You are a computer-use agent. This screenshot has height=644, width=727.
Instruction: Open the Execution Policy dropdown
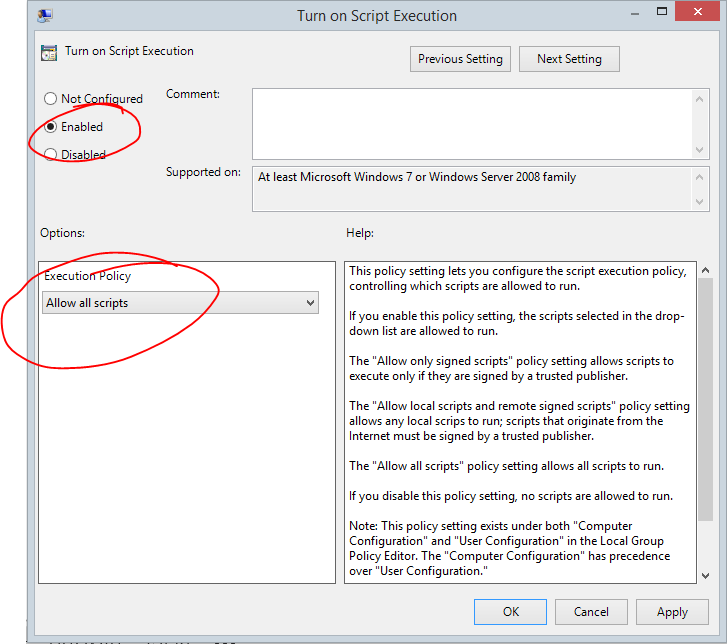181,303
